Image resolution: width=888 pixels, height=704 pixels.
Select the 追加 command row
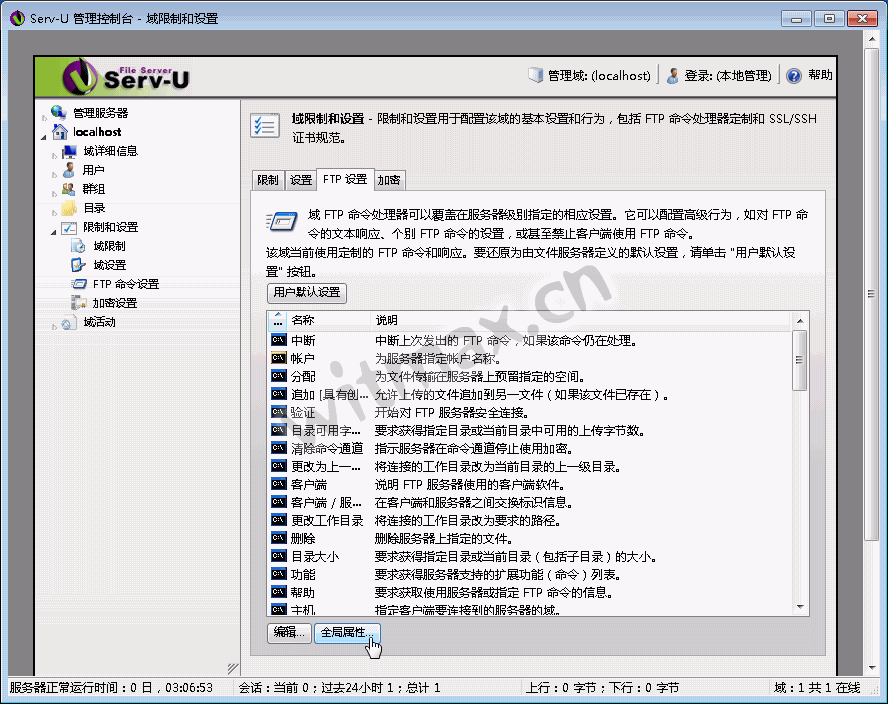click(530, 394)
